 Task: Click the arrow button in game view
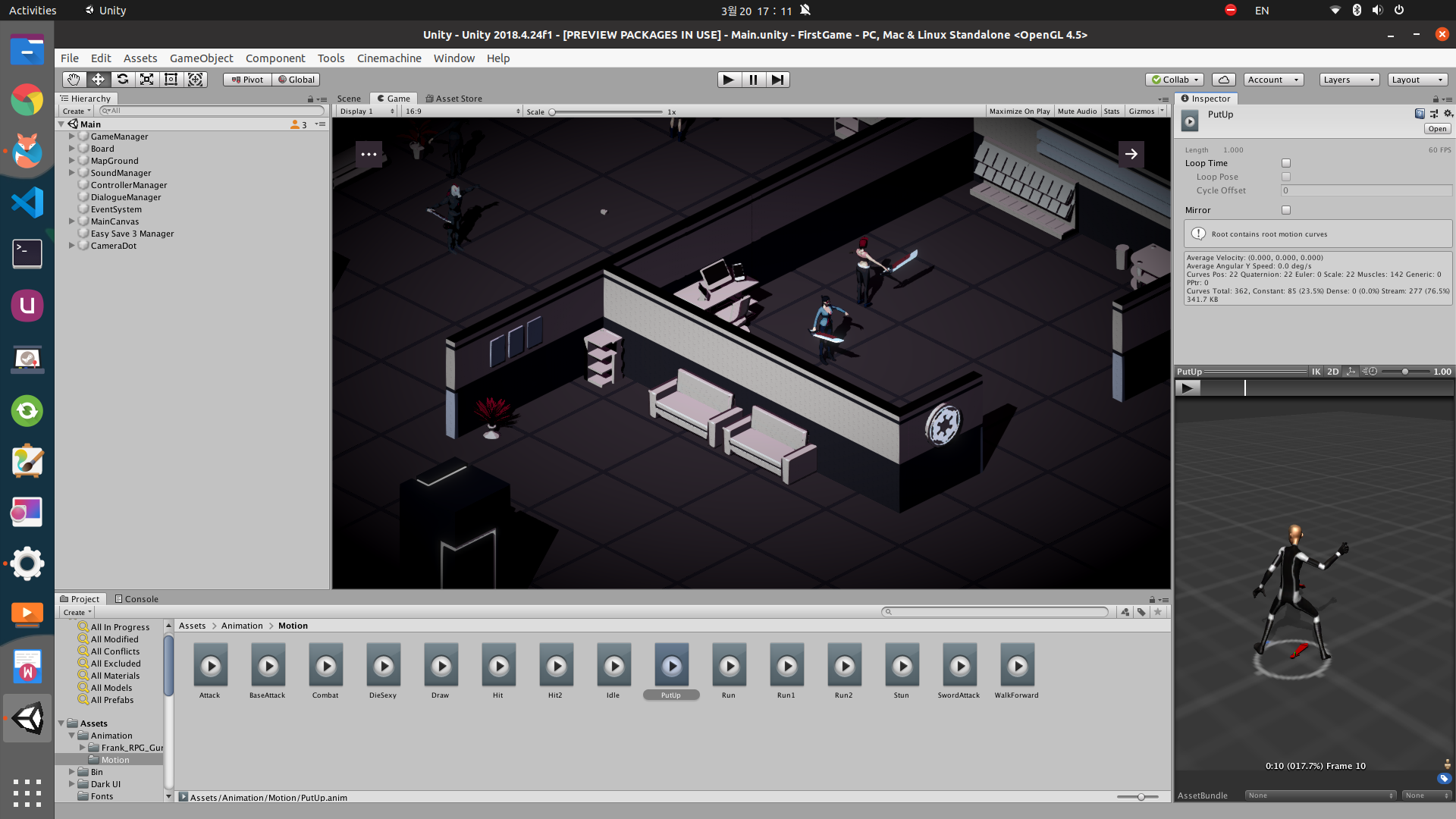(x=1131, y=154)
